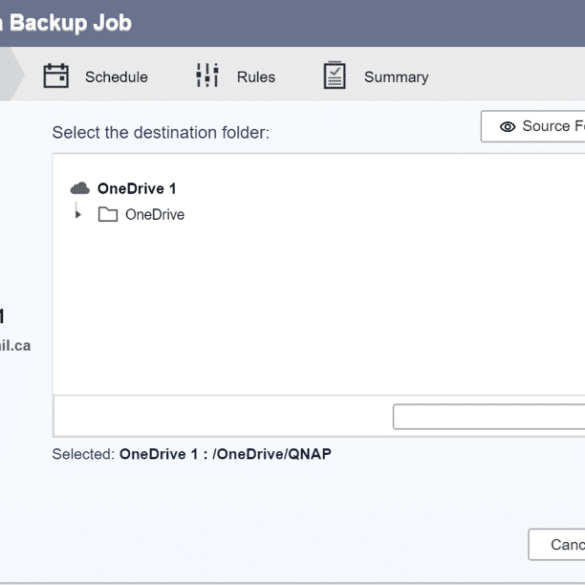Click the previous step gray arrow segment
The height and width of the screenshot is (585, 585).
tap(12, 74)
